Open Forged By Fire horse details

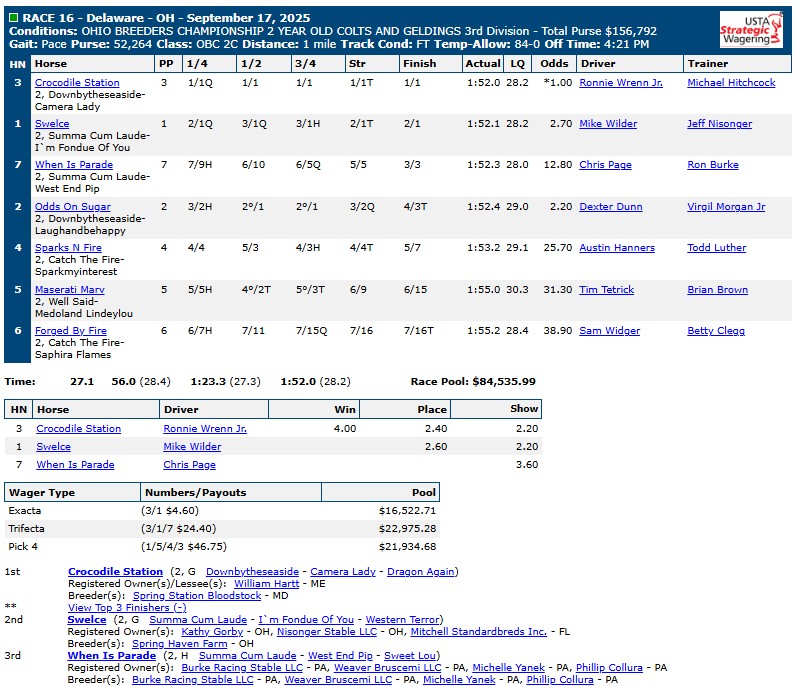[70, 331]
